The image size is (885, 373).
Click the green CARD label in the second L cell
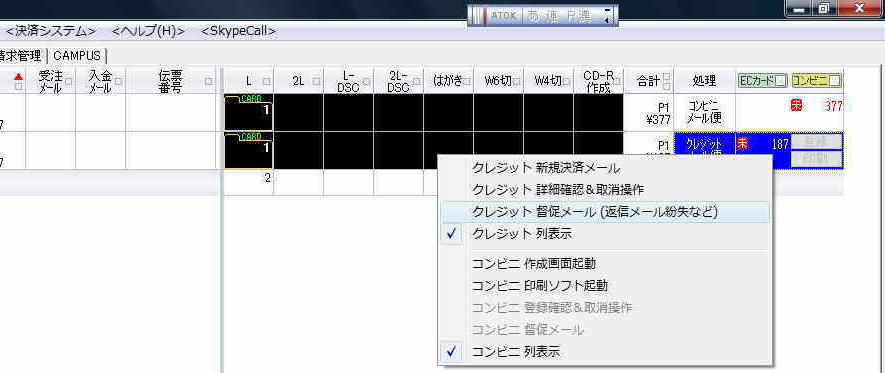tap(250, 137)
